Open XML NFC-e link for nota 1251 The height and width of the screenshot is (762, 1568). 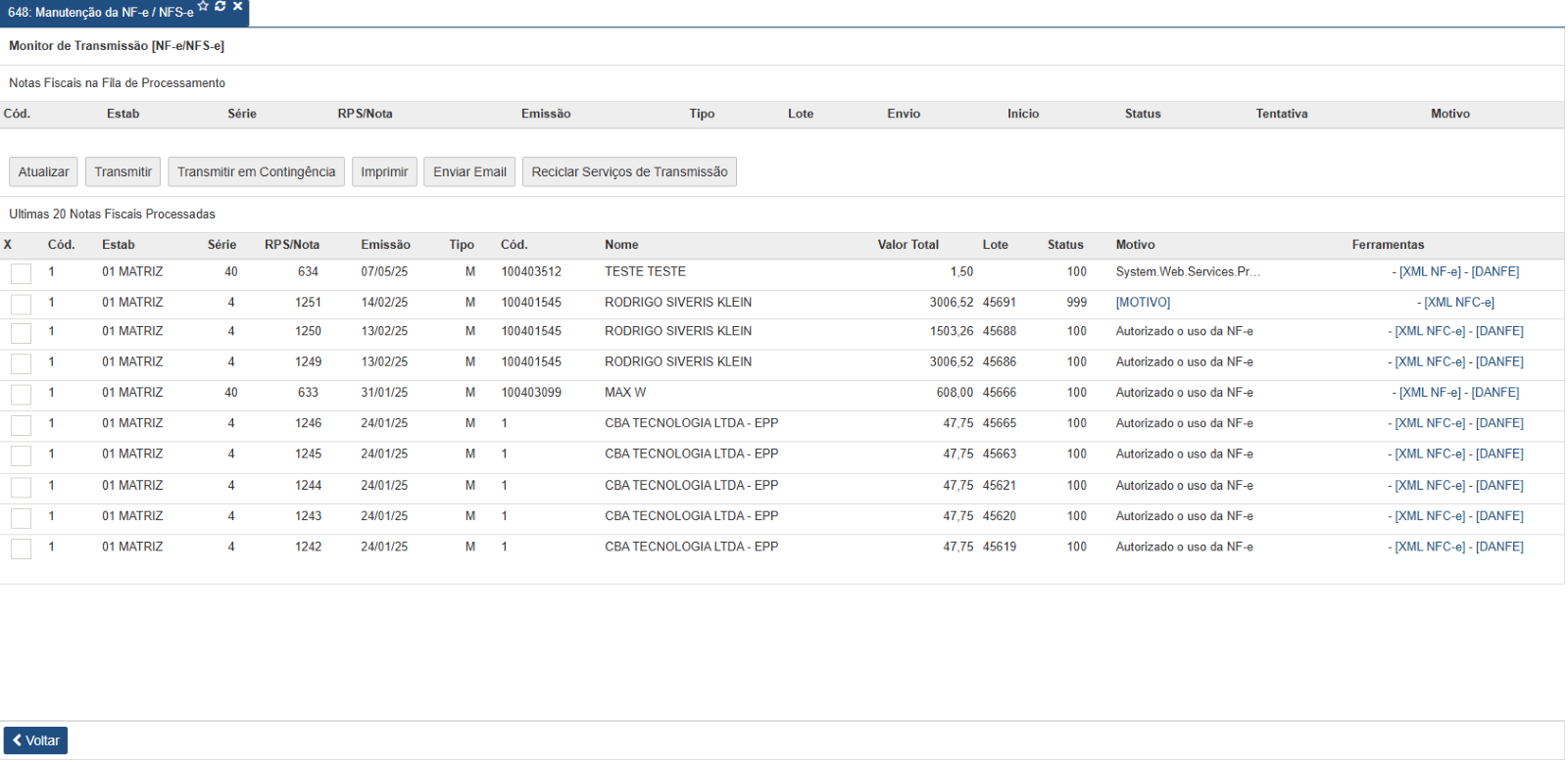[1459, 303]
